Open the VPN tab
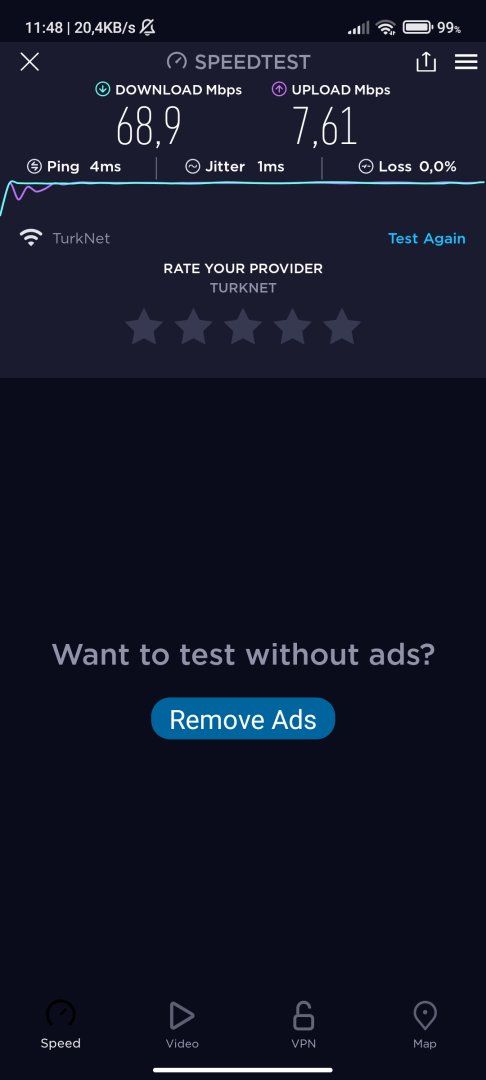486x1080 pixels. 304,1025
